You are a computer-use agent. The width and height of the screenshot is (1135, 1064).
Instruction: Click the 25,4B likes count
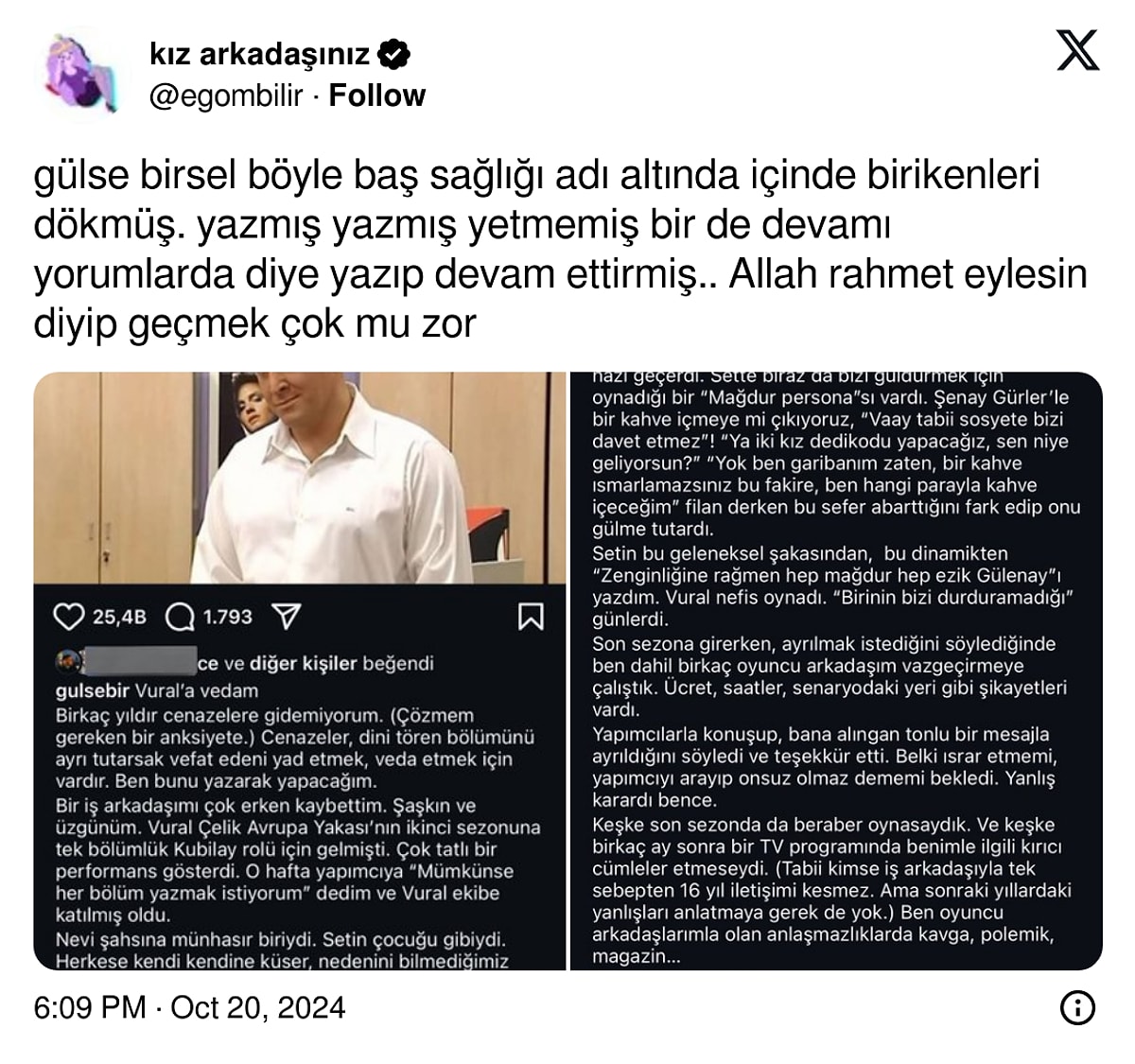pyautogui.click(x=119, y=618)
